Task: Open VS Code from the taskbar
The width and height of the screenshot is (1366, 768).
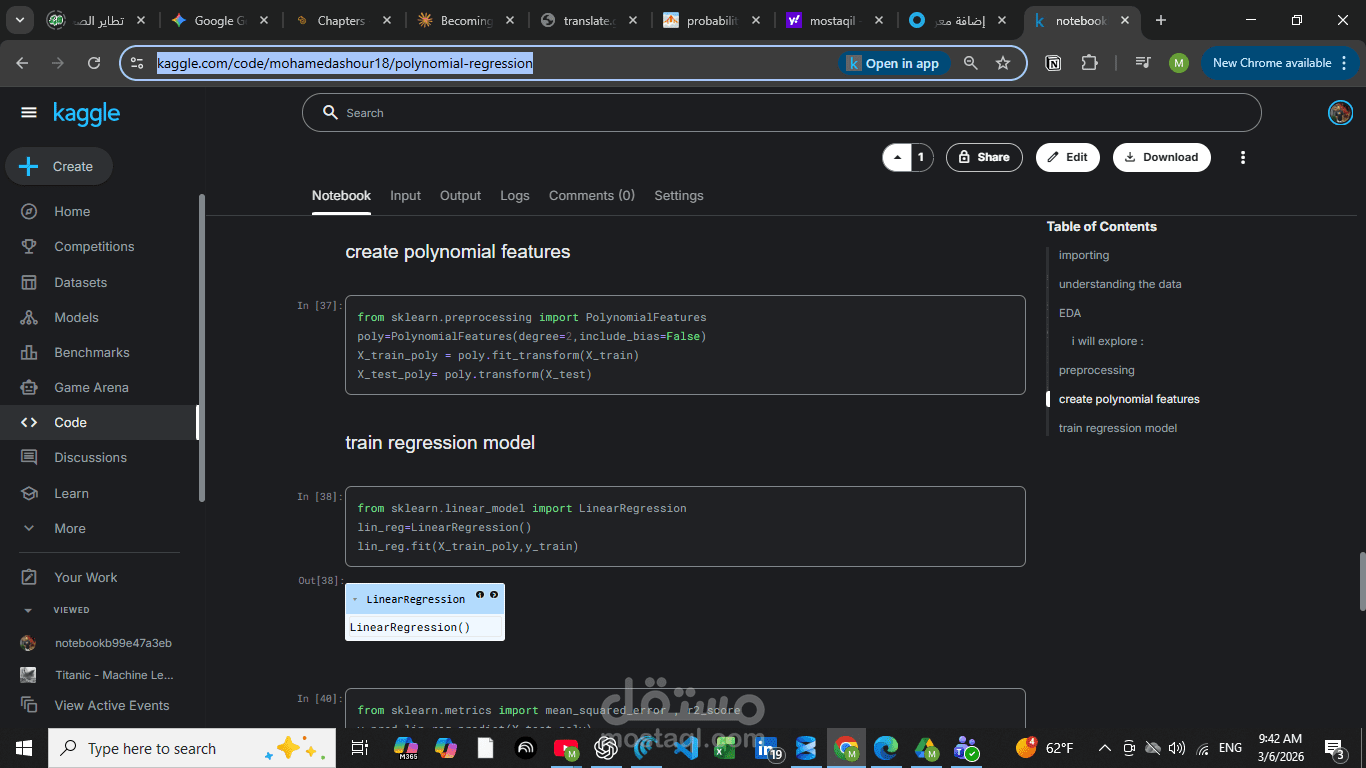Action: click(686, 748)
